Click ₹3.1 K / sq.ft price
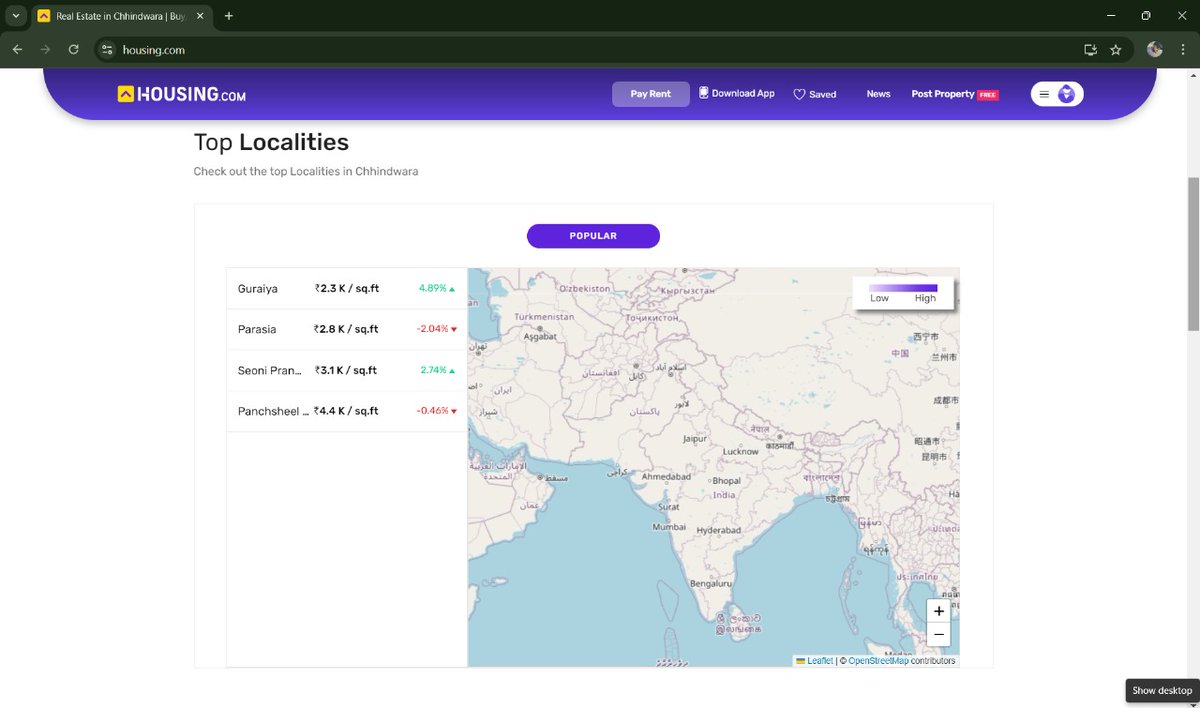Viewport: 1200px width, 708px height. (x=345, y=370)
